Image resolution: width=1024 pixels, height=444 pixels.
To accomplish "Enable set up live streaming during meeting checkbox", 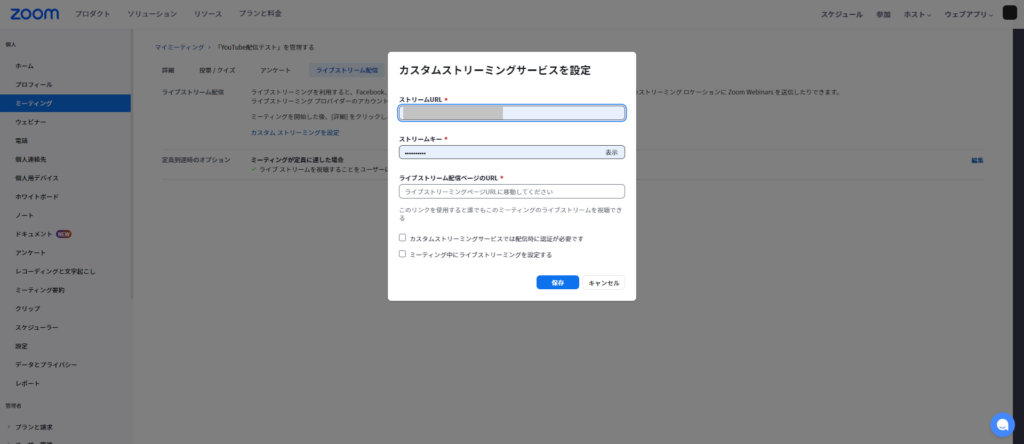I will (402, 254).
